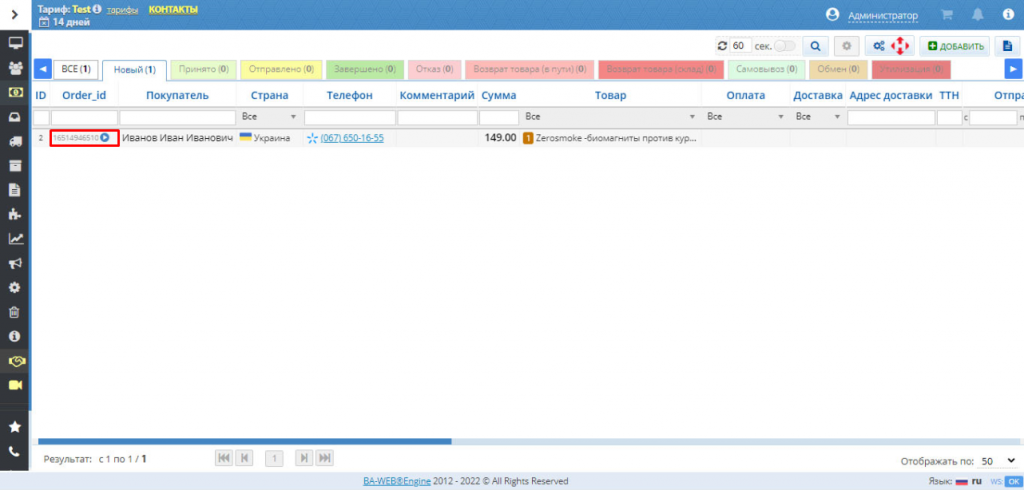The height and width of the screenshot is (490, 1024).
Task: Open the document page icon in sidebar
Action: (x=15, y=190)
